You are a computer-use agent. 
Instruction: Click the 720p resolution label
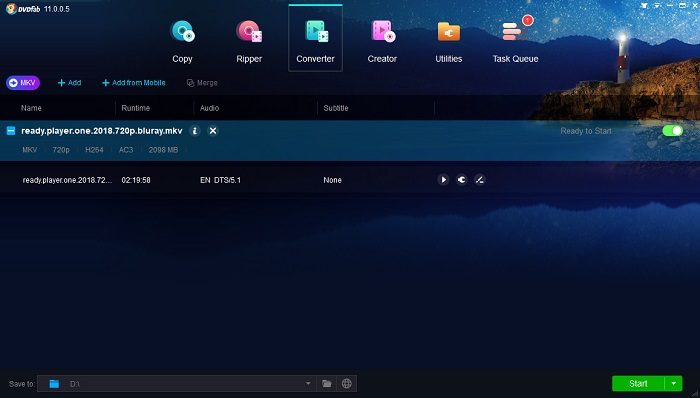(x=61, y=150)
